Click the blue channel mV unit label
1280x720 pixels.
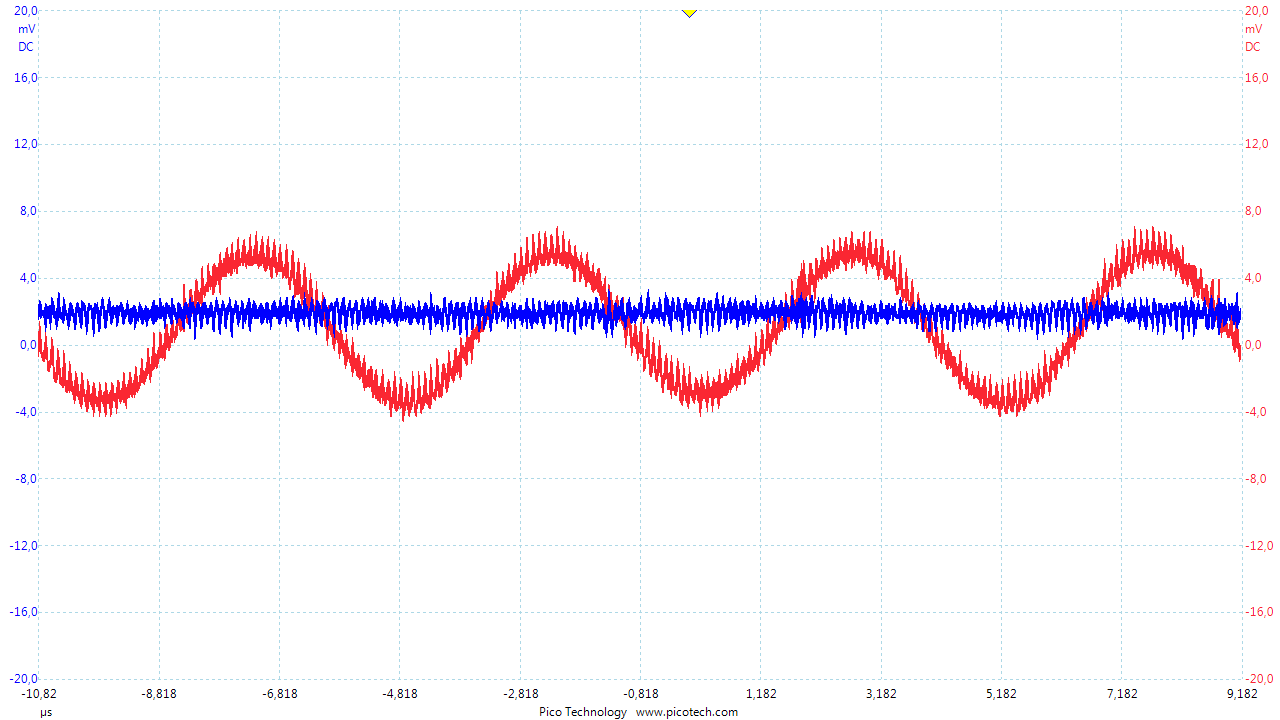26,29
